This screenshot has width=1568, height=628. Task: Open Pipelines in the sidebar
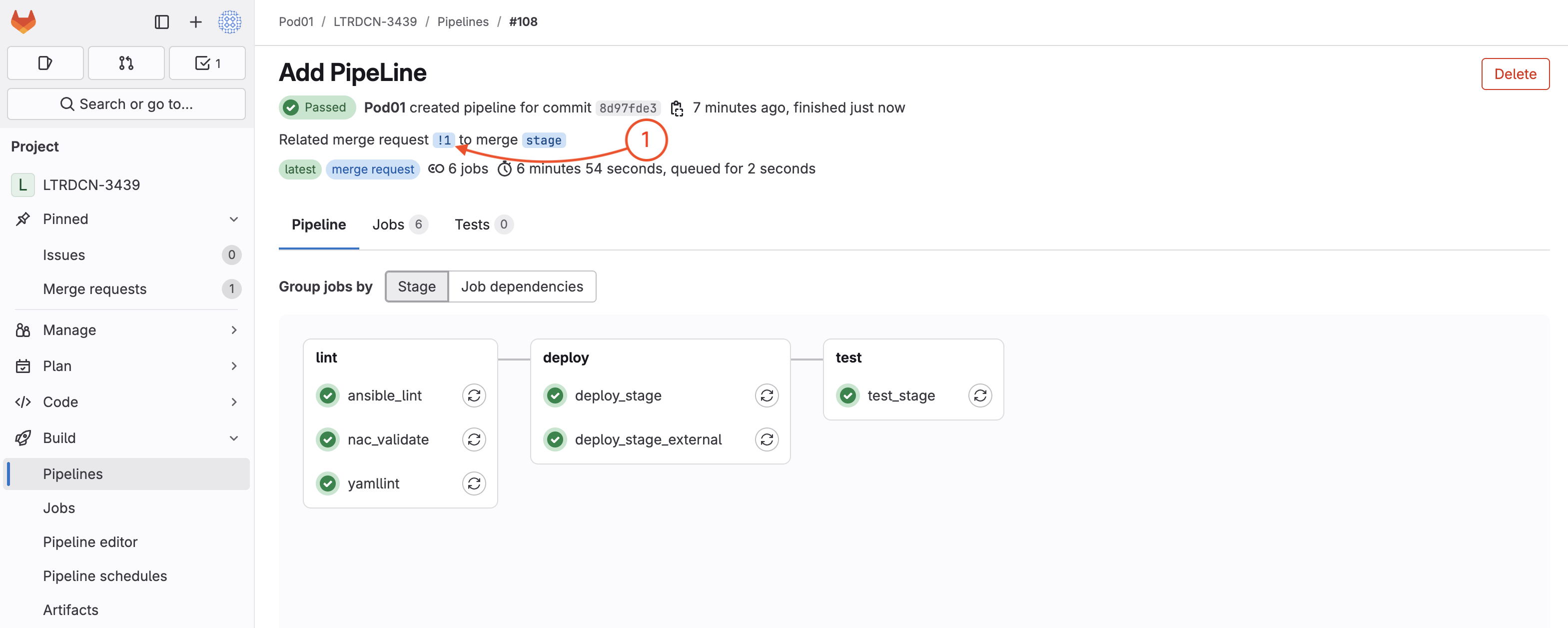[x=126, y=474]
